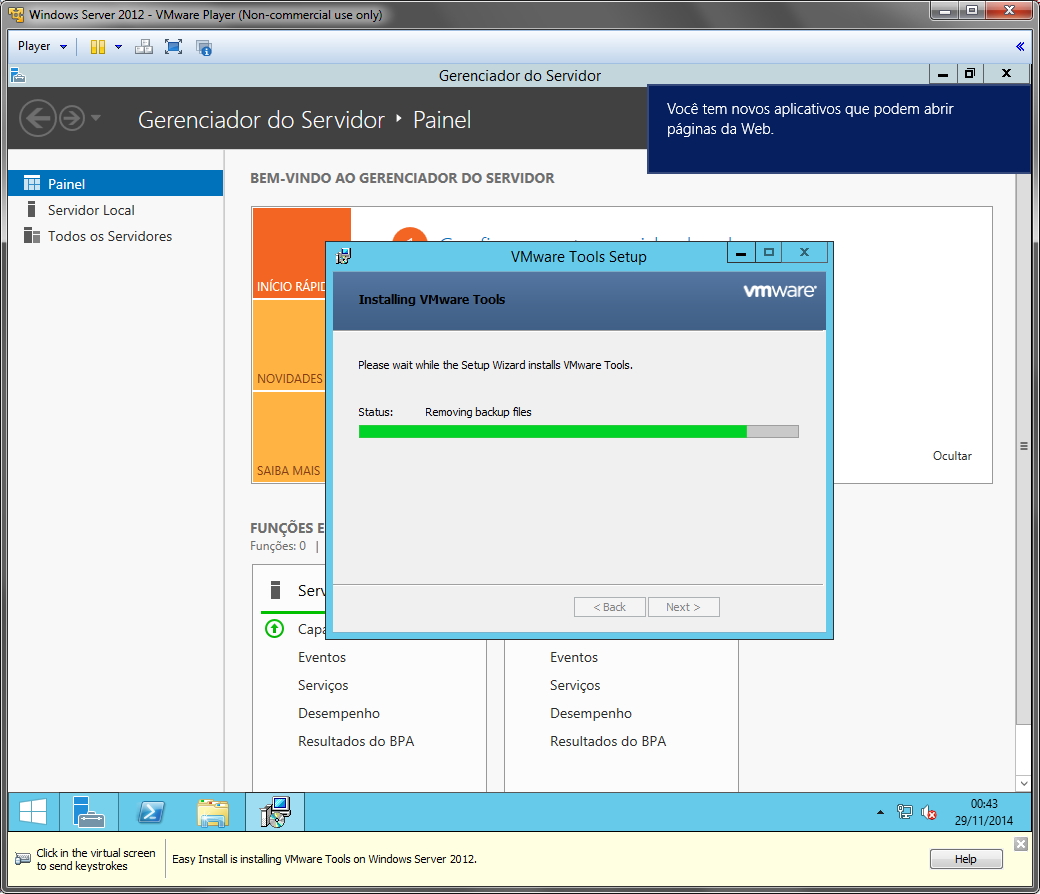Click the disabled Back button in setup
The width and height of the screenshot is (1040, 894).
pos(610,607)
